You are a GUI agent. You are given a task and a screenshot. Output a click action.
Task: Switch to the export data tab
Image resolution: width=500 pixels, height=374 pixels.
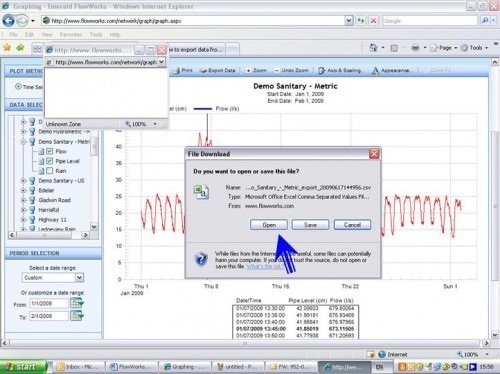point(197,50)
